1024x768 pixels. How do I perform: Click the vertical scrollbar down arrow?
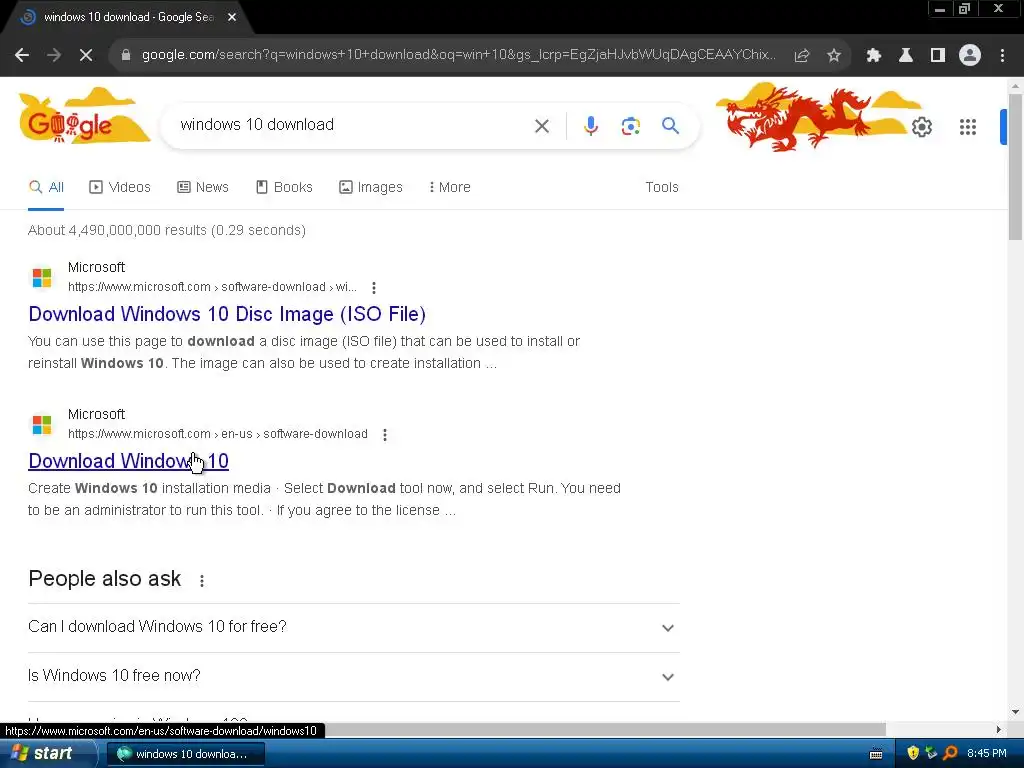tap(1015, 712)
